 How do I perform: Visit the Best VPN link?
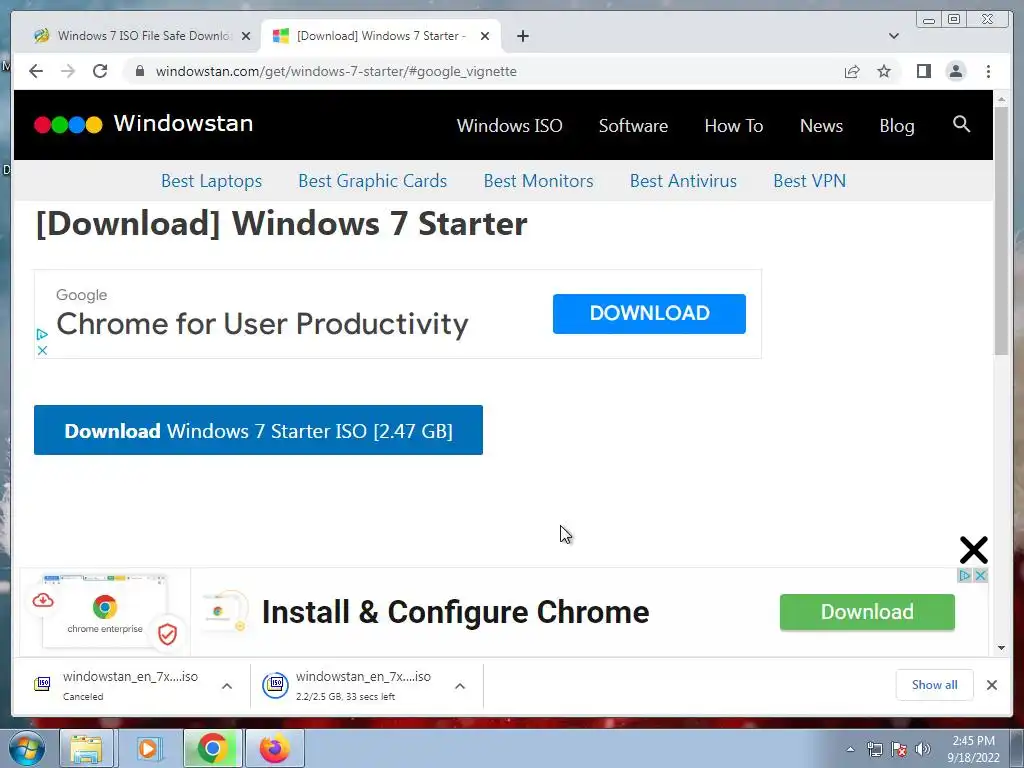[809, 181]
